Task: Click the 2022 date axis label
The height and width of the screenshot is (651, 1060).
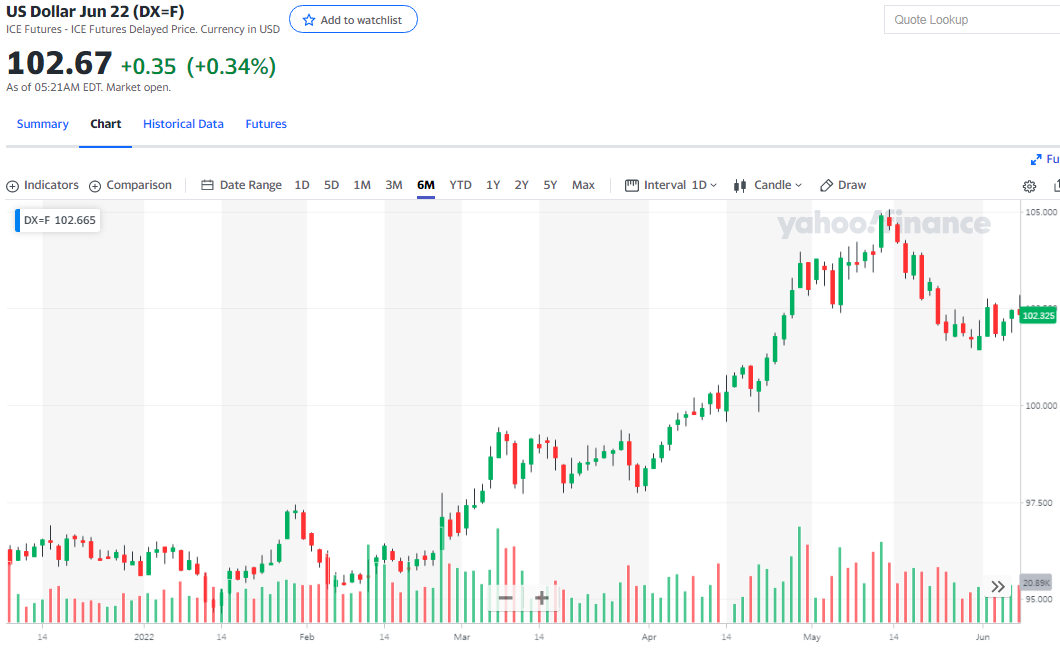Action: [x=144, y=637]
